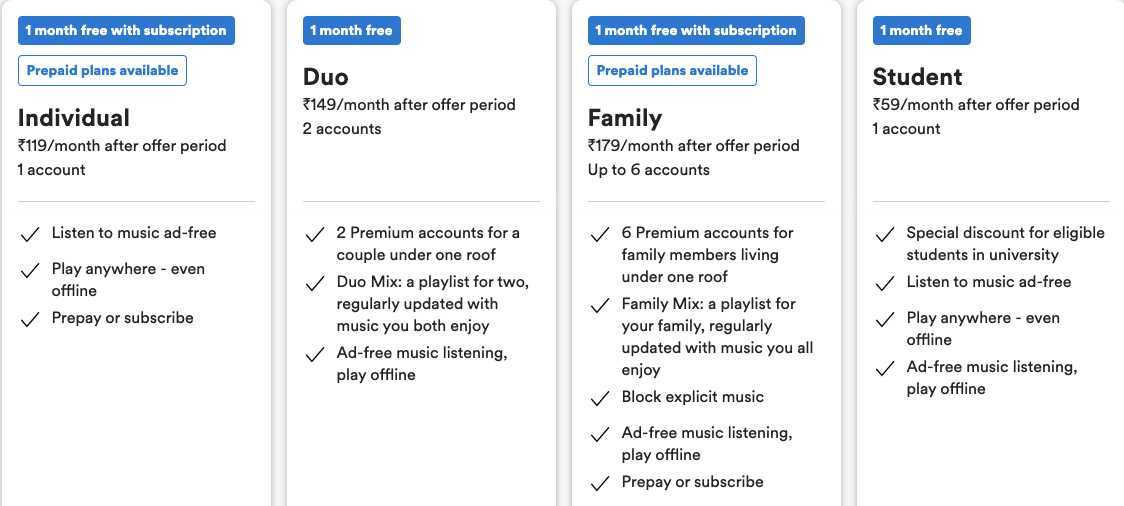Click '1 month free' badge on Duo plan
This screenshot has height=506, width=1124.
tap(351, 30)
